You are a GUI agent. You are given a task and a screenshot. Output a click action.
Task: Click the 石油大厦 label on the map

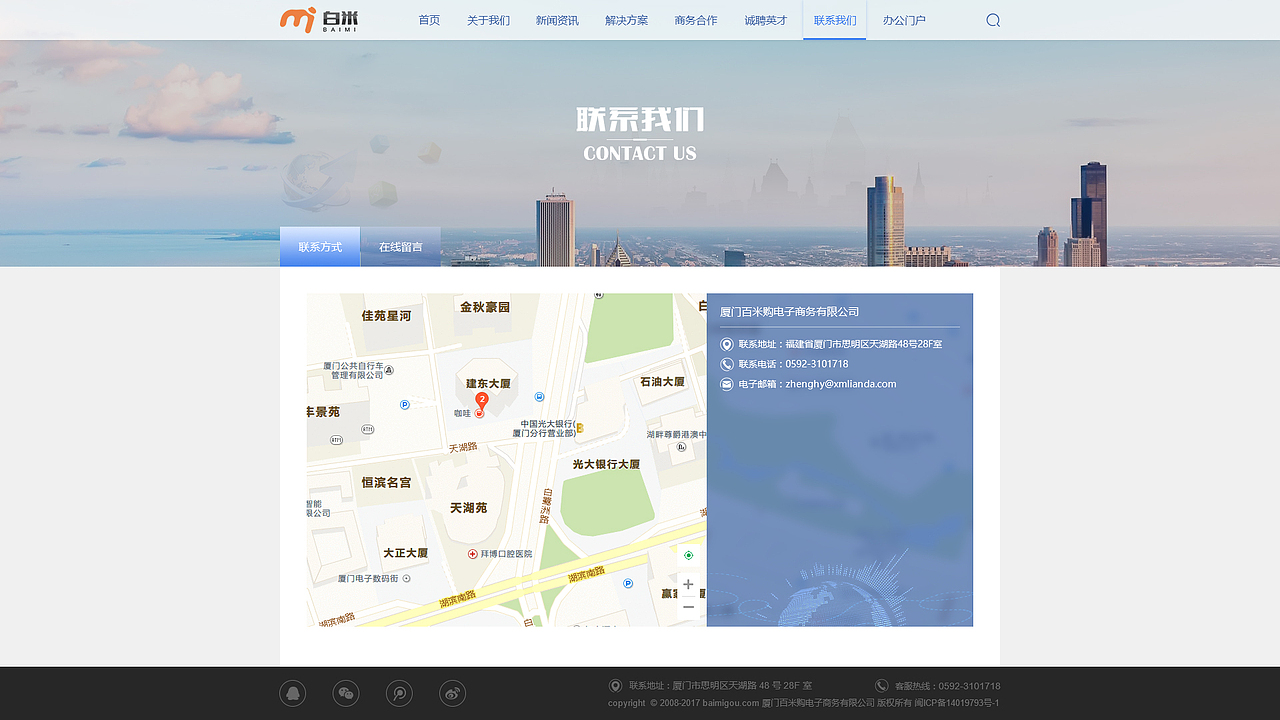(x=662, y=382)
